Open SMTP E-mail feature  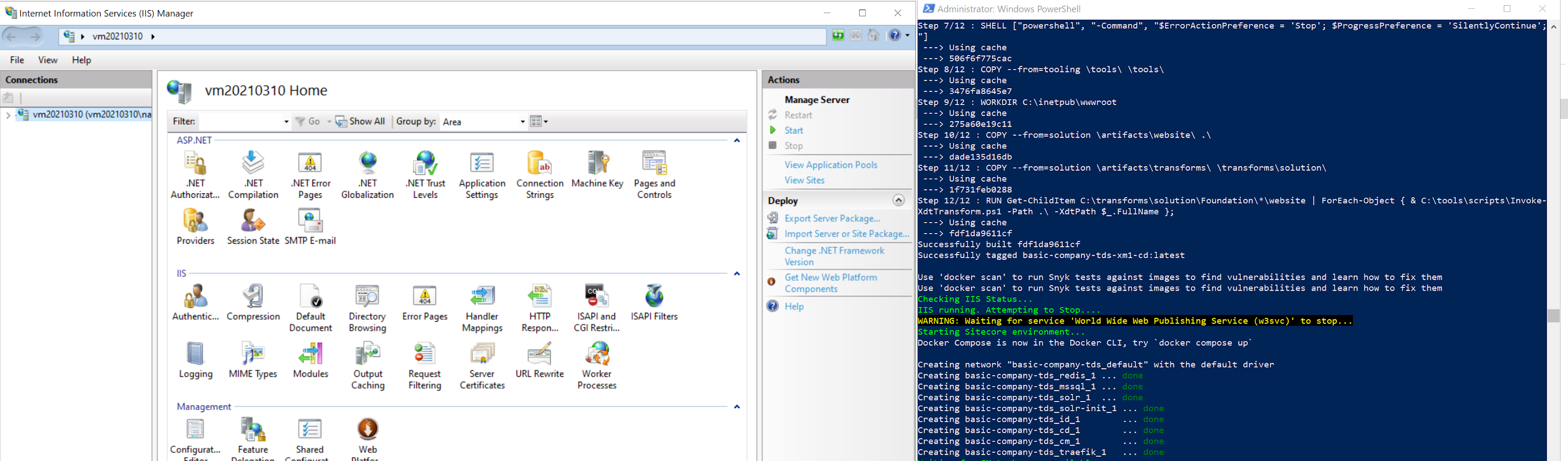tap(310, 226)
